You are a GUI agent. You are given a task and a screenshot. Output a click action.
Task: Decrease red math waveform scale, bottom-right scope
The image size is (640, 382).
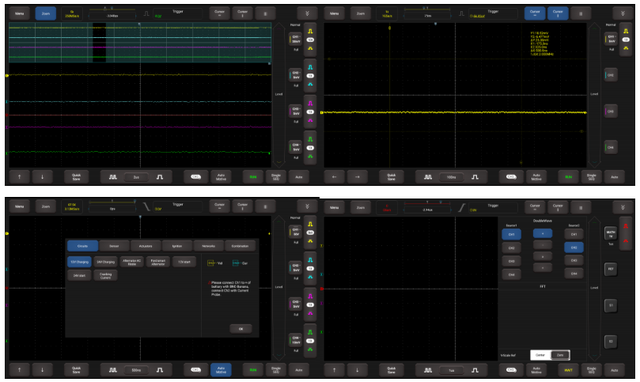(x=626, y=242)
